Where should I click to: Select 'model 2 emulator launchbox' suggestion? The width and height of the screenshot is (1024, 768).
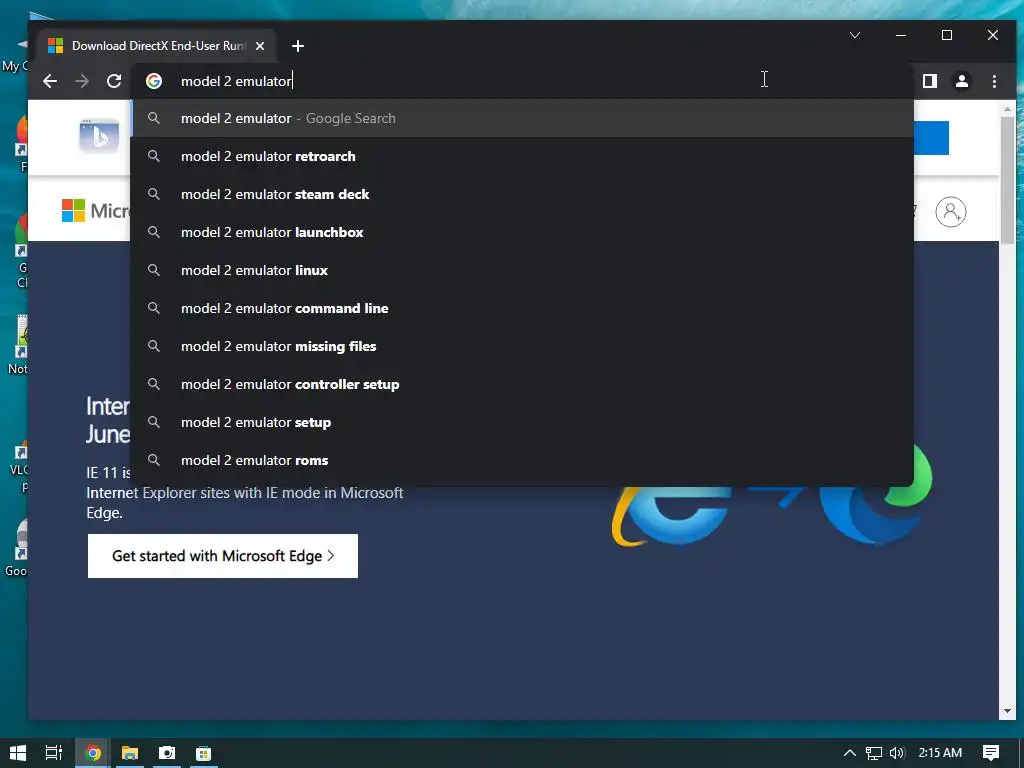point(522,232)
